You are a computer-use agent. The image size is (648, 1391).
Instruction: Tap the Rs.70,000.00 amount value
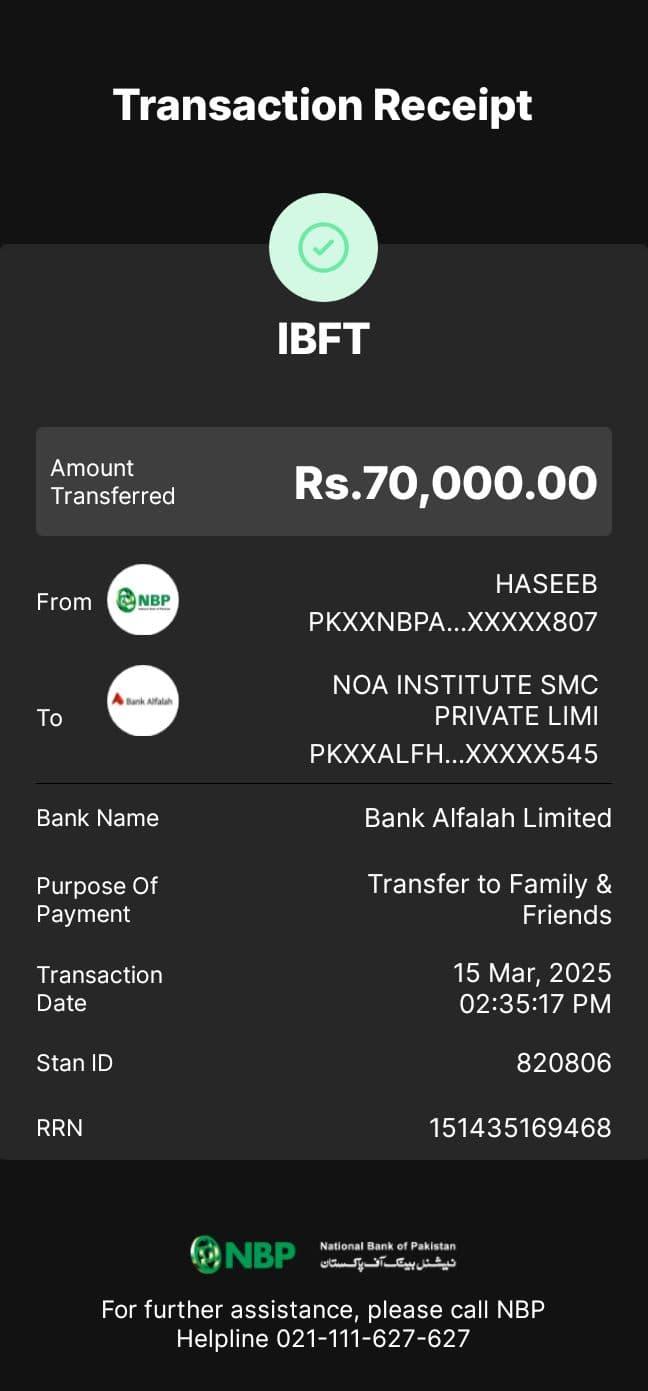click(x=445, y=483)
